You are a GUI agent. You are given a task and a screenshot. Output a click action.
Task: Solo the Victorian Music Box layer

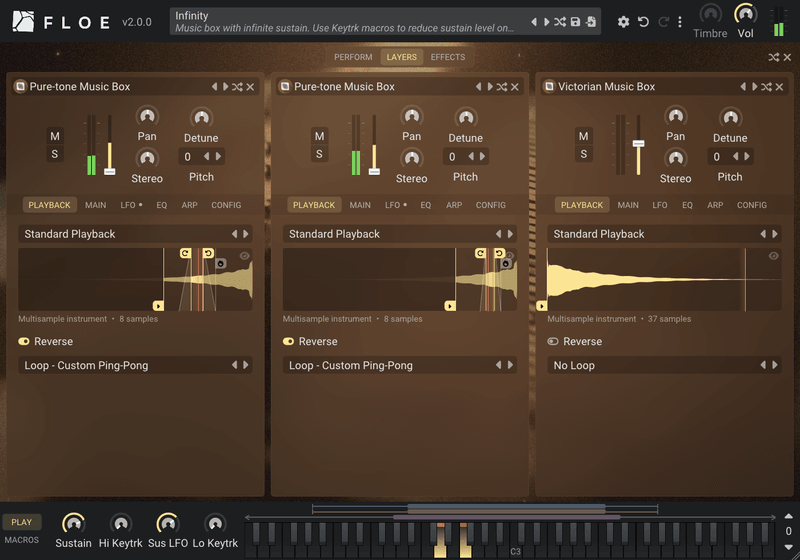(584, 154)
